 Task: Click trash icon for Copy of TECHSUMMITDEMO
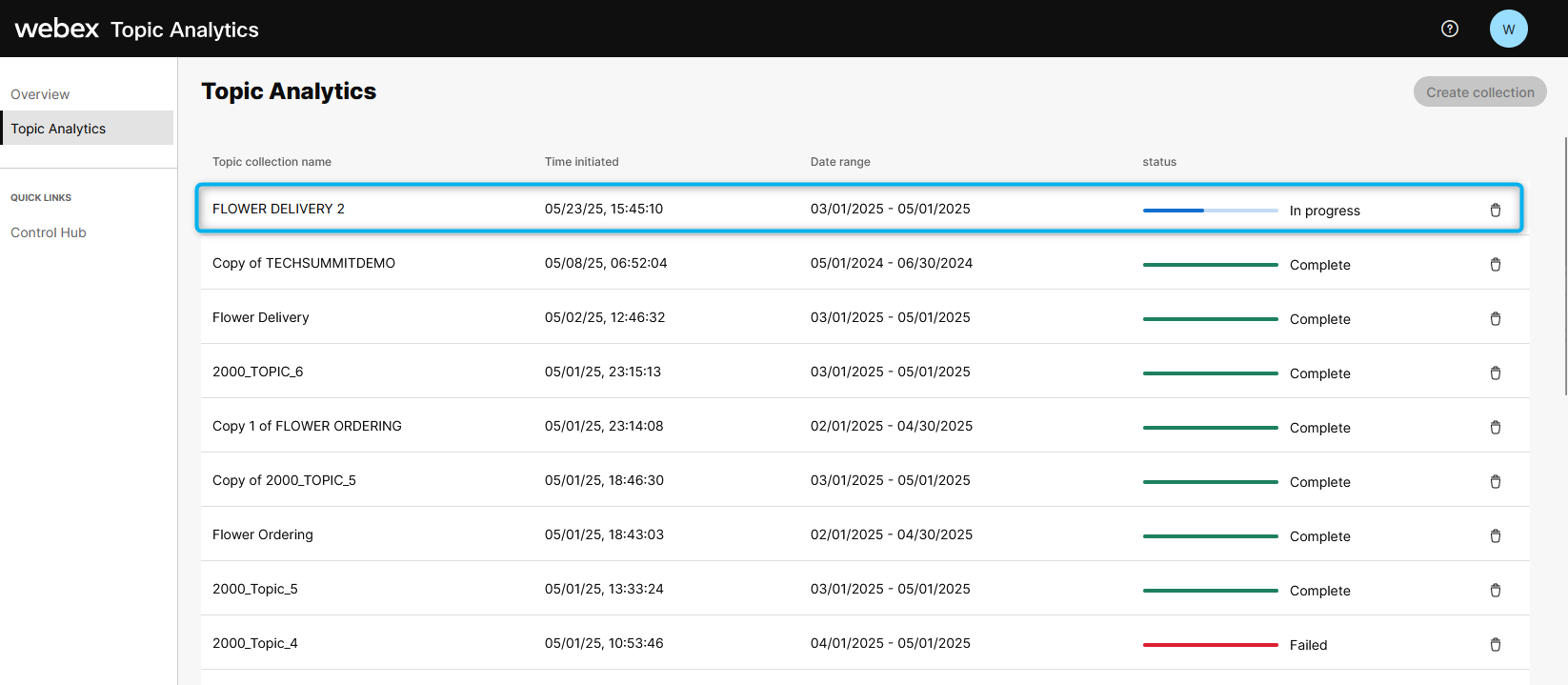(x=1495, y=265)
